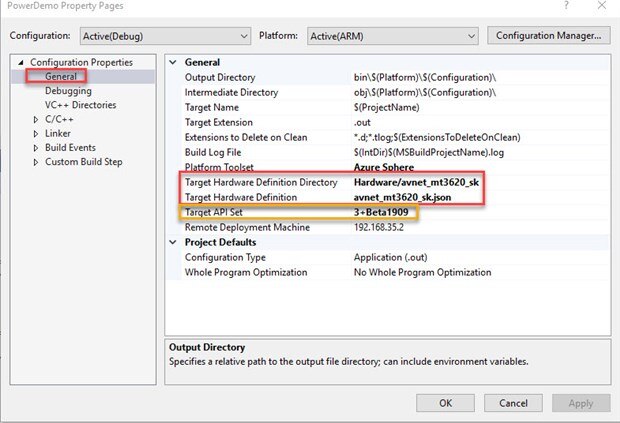This screenshot has width=620, height=423.
Task: Expand the C/C++ tree node arrow
Action: [36, 119]
